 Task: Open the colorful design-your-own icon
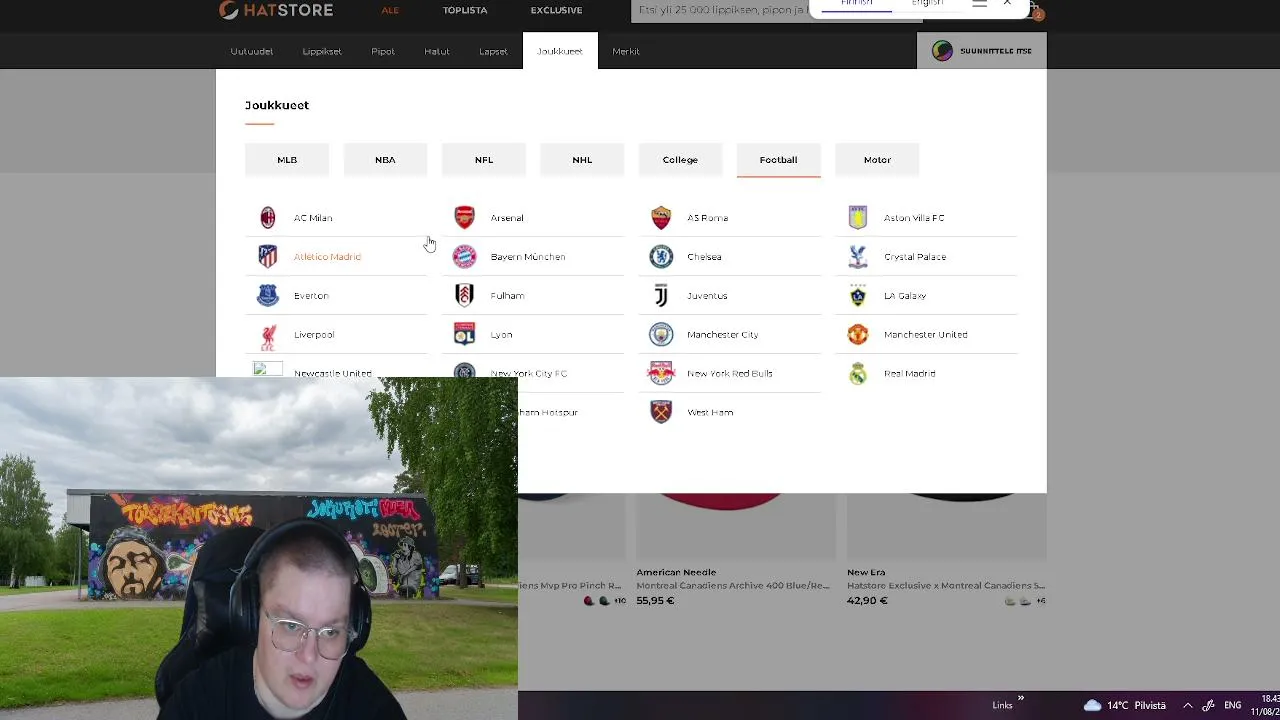click(x=942, y=51)
